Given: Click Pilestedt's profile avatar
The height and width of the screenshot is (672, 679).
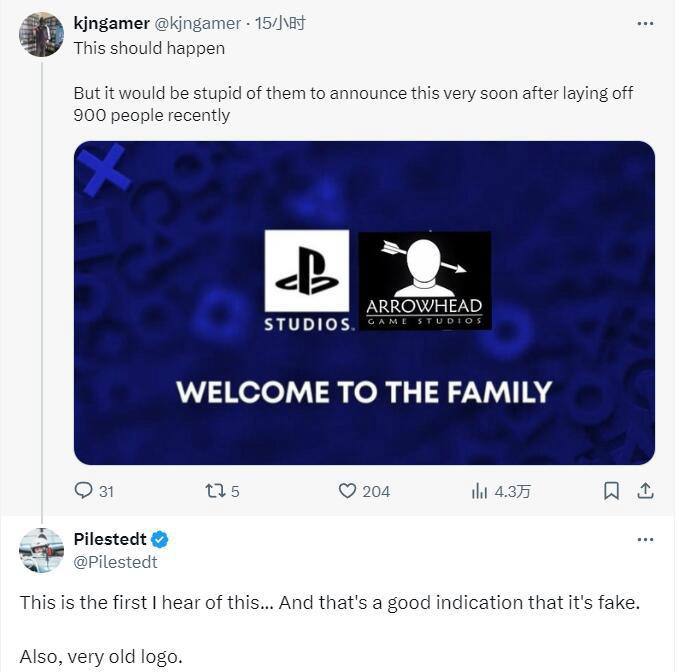Looking at the screenshot, I should [42, 550].
